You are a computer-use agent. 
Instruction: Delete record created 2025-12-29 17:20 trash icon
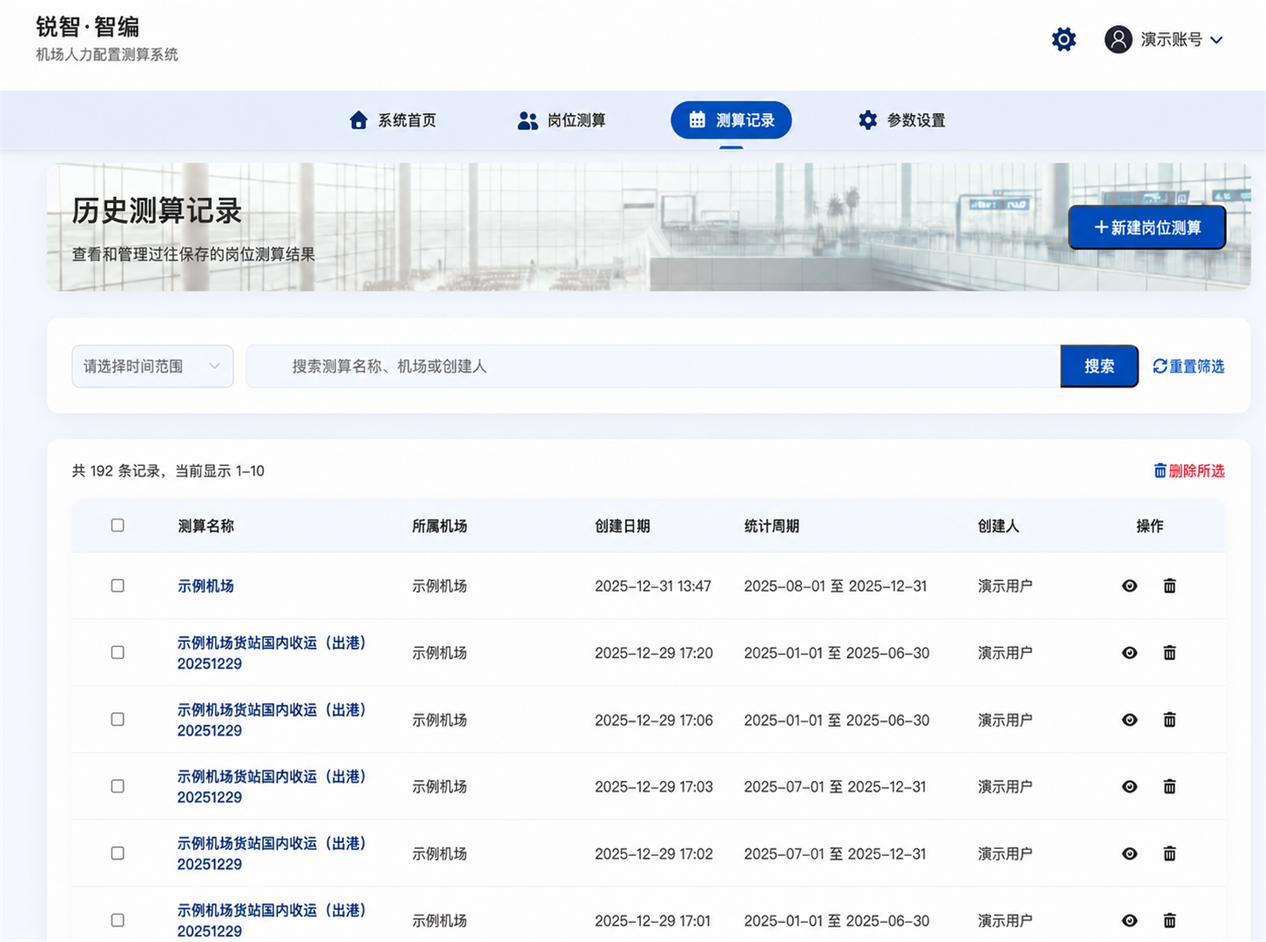1170,653
